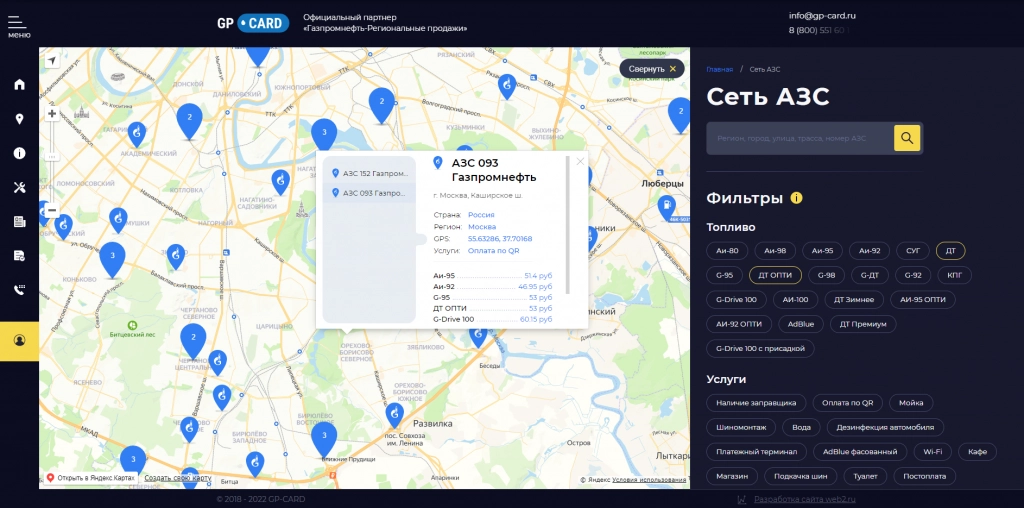Locate me with the map geolocation arrow

[52, 61]
